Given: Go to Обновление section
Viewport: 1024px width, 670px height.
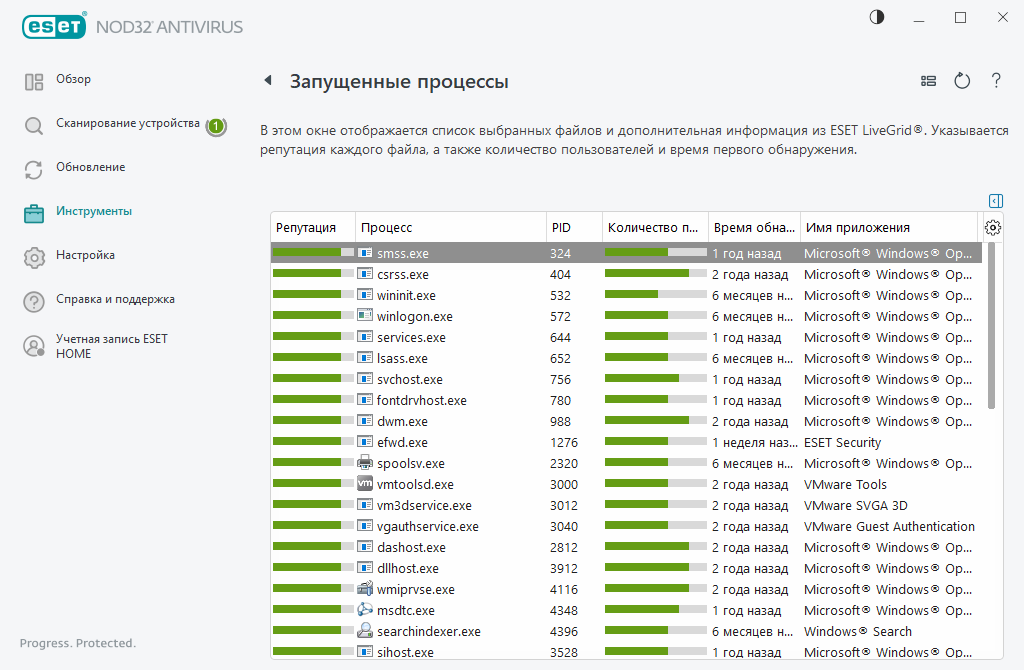Looking at the screenshot, I should [x=90, y=167].
